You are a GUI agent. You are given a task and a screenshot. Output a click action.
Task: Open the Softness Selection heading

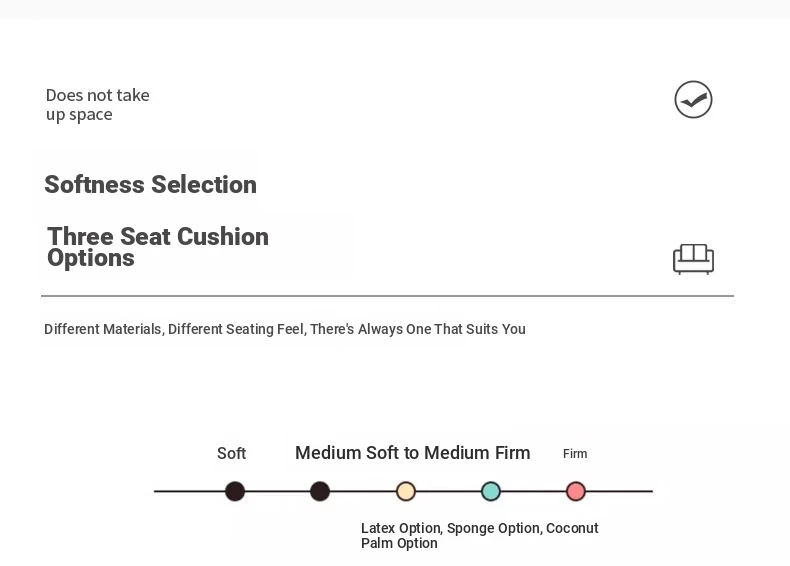click(x=150, y=185)
